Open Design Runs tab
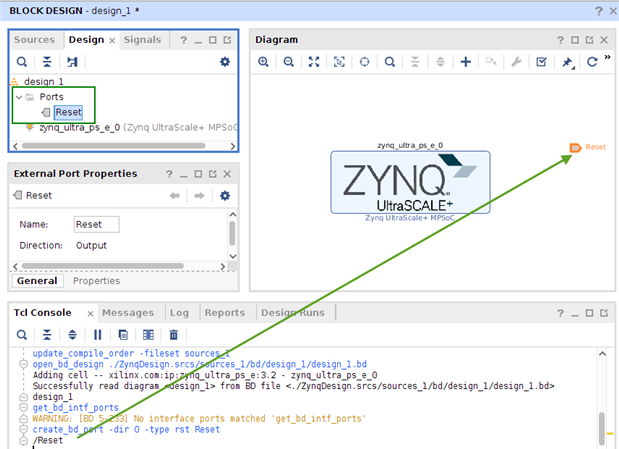Viewport: 619px width, 449px height. coord(293,313)
